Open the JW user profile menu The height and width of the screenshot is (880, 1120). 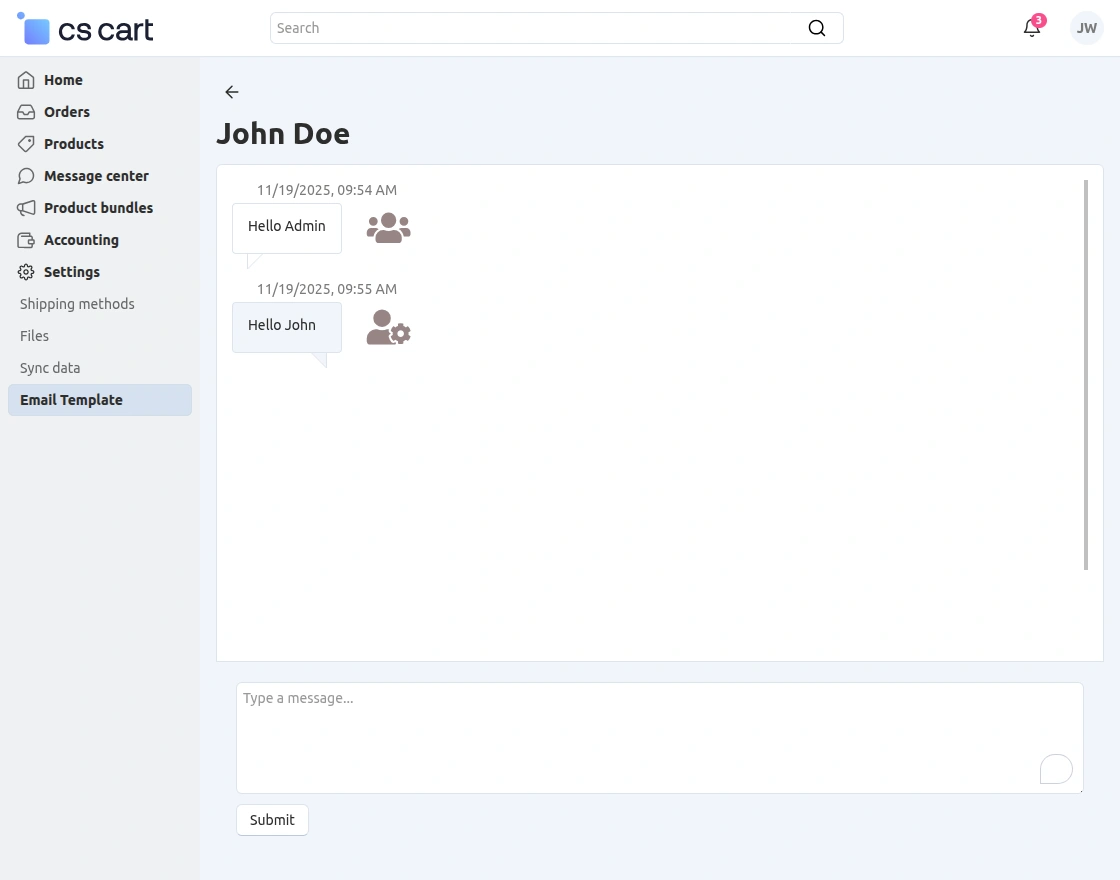pyautogui.click(x=1086, y=28)
